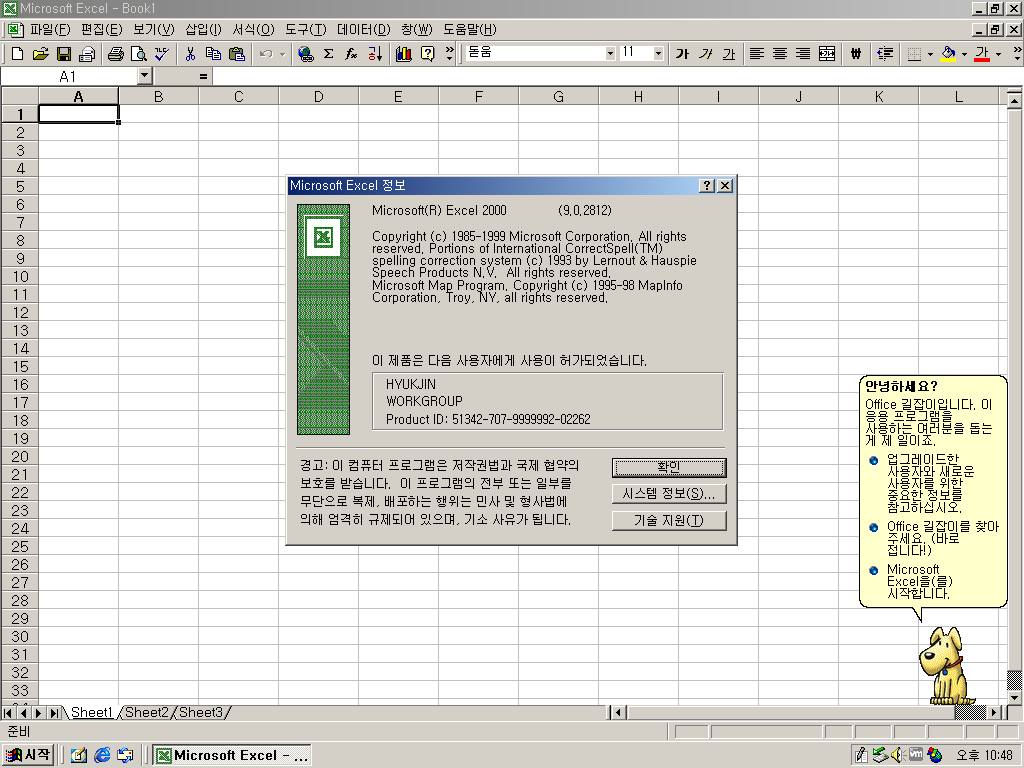Image resolution: width=1024 pixels, height=768 pixels.
Task: Launch Chart Wizard icon
Action: [x=404, y=54]
